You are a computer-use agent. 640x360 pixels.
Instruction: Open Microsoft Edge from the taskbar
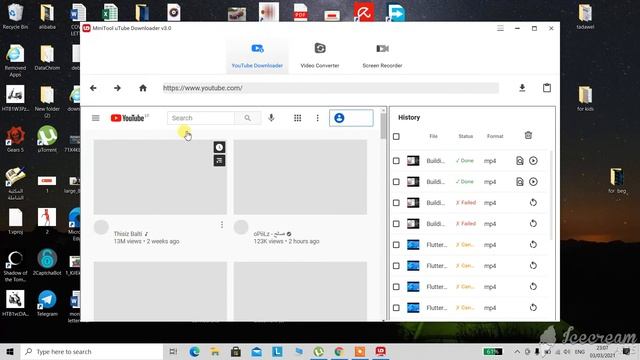(x=195, y=351)
